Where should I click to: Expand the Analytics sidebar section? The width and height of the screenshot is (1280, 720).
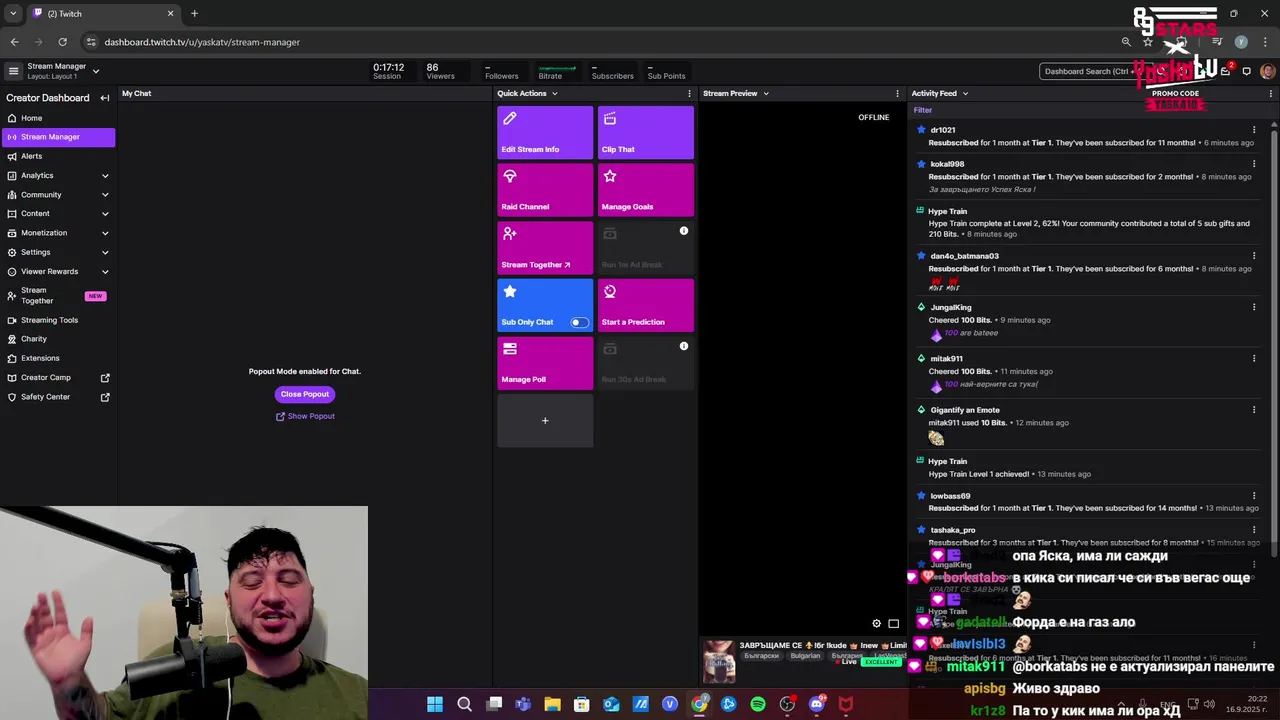105,176
